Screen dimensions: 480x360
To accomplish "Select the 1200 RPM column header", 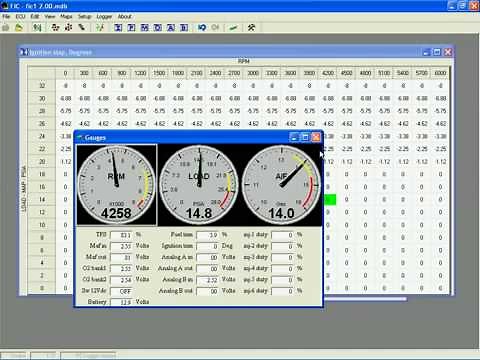I will click(x=140, y=73).
